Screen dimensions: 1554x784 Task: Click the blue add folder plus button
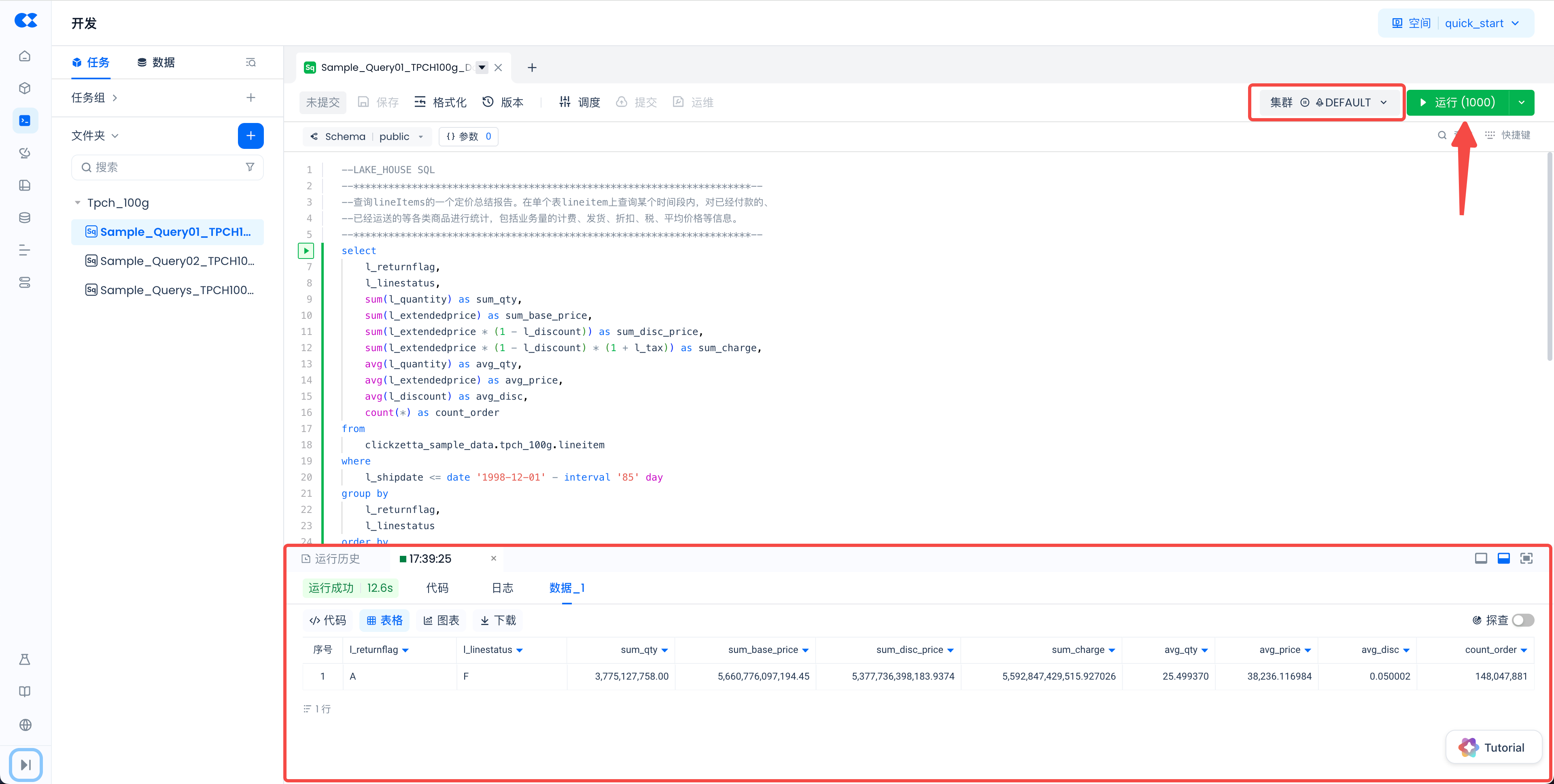(x=251, y=136)
